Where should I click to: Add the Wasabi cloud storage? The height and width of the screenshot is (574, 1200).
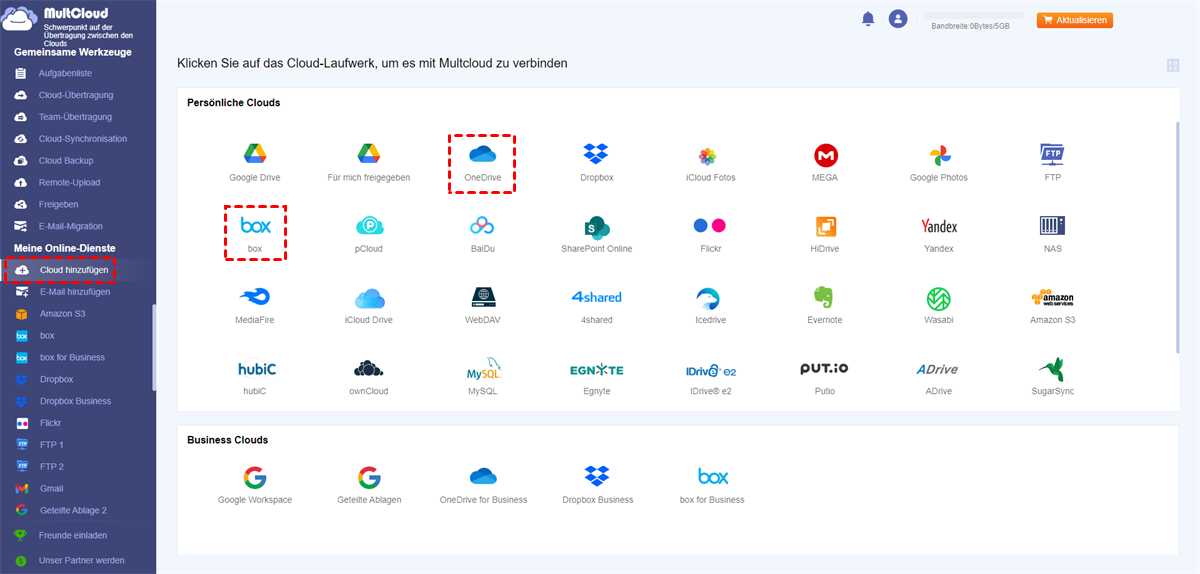click(939, 306)
